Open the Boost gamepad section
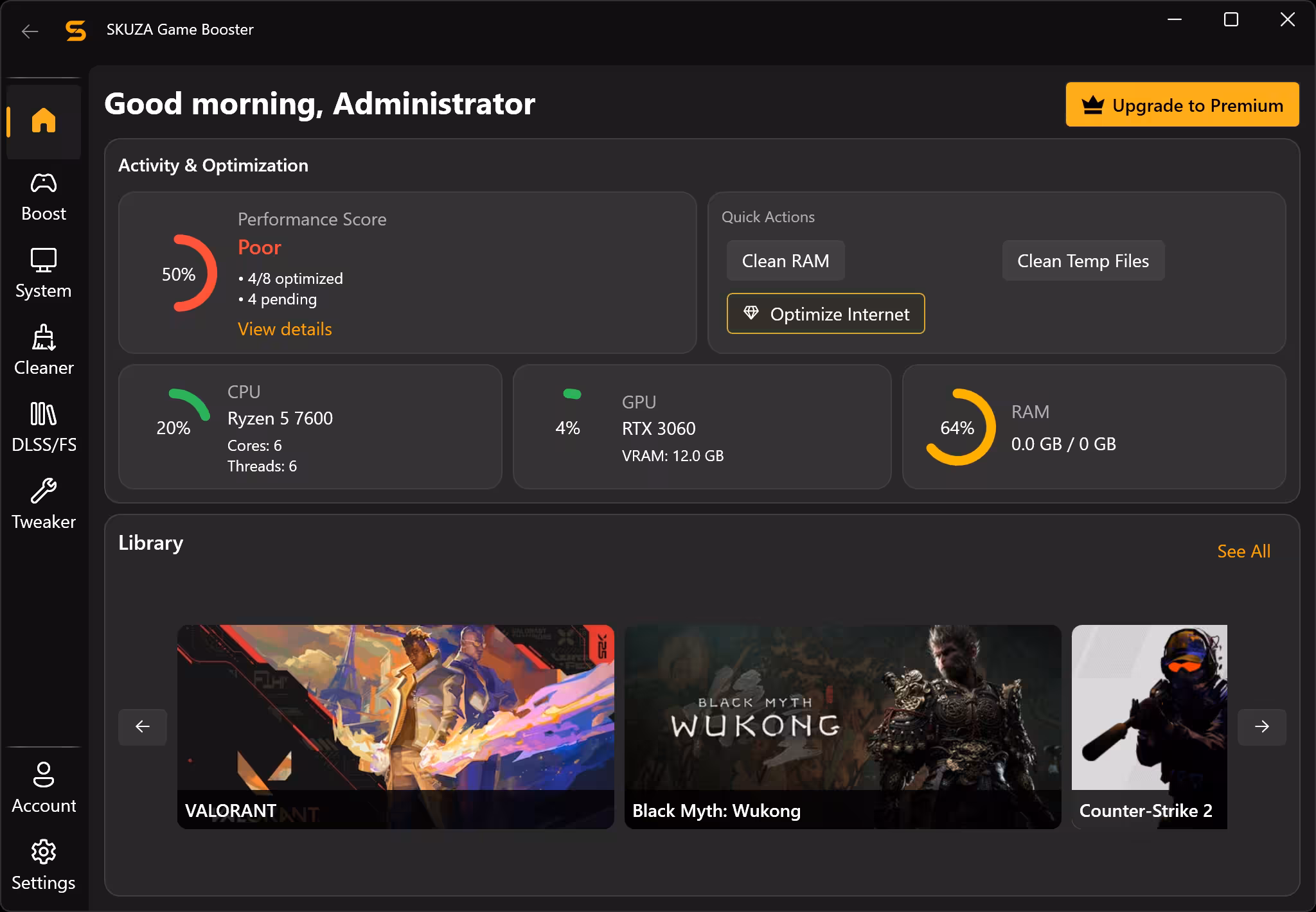1316x912 pixels. pos(44,197)
